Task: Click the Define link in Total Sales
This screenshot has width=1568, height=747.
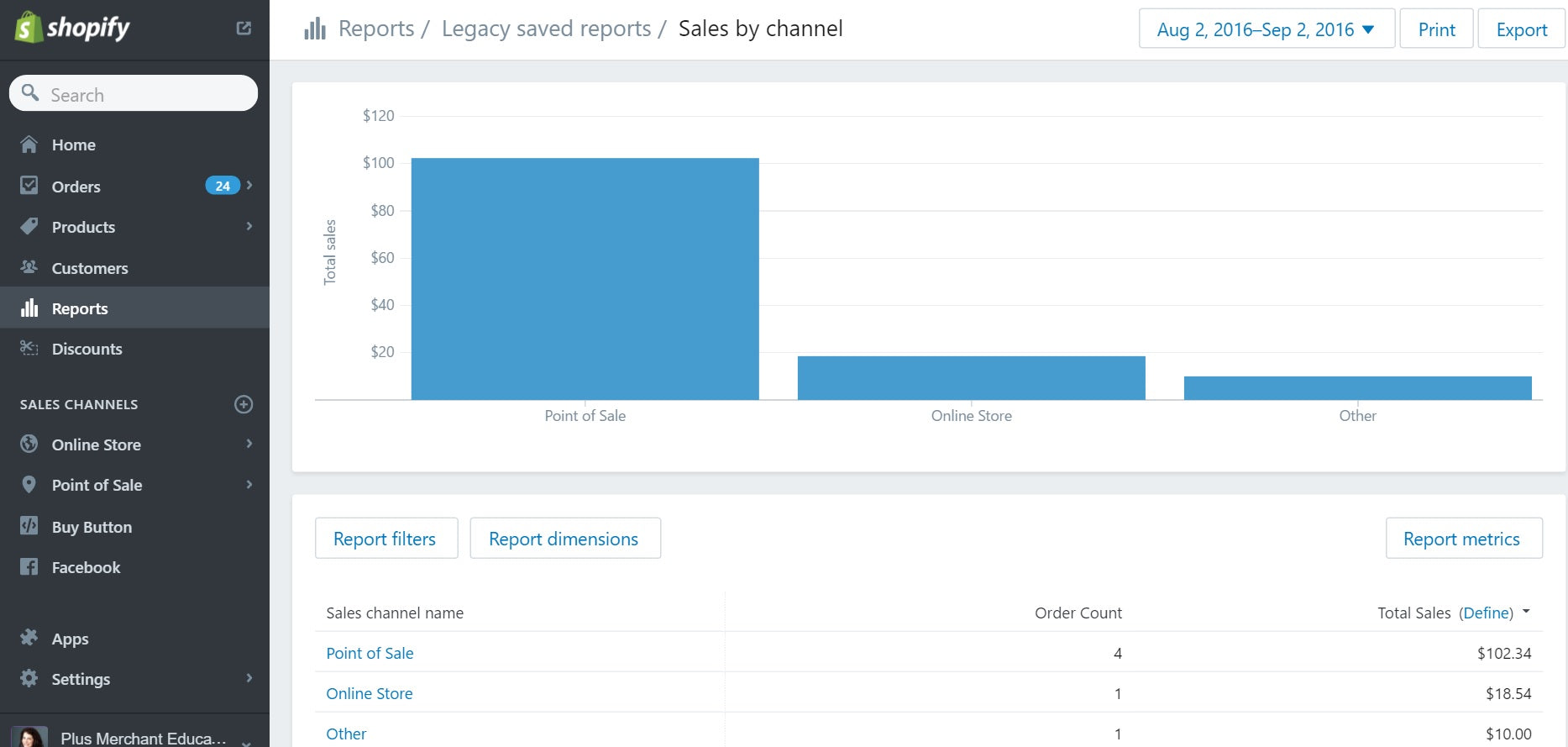Action: click(1486, 613)
